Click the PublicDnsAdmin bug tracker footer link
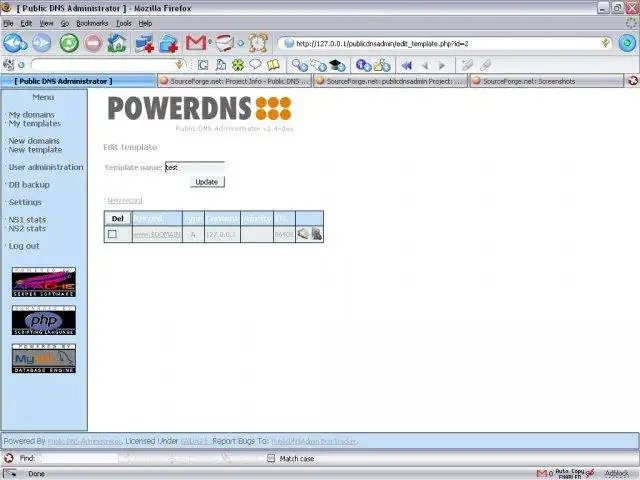Image resolution: width=640 pixels, height=480 pixels. pos(315,441)
